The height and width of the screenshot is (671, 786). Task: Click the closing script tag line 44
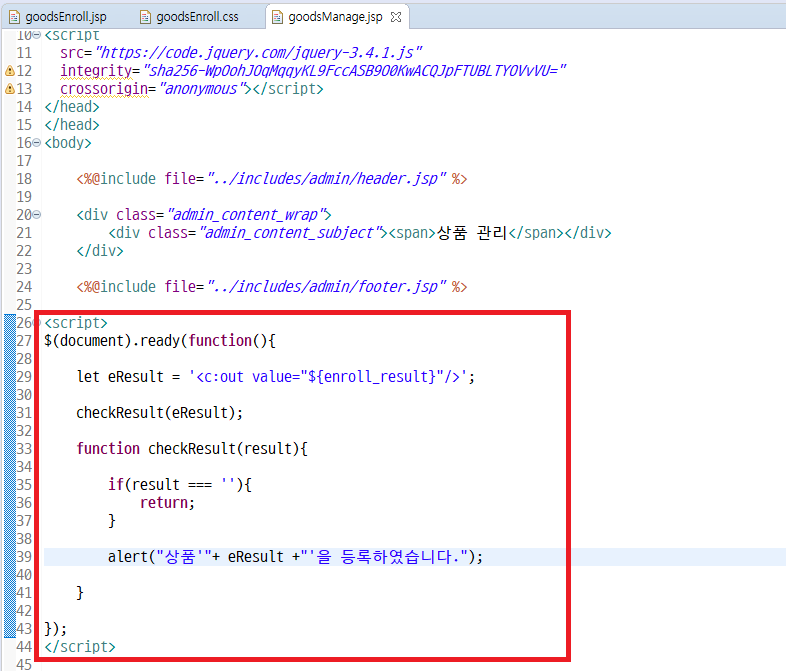[80, 647]
